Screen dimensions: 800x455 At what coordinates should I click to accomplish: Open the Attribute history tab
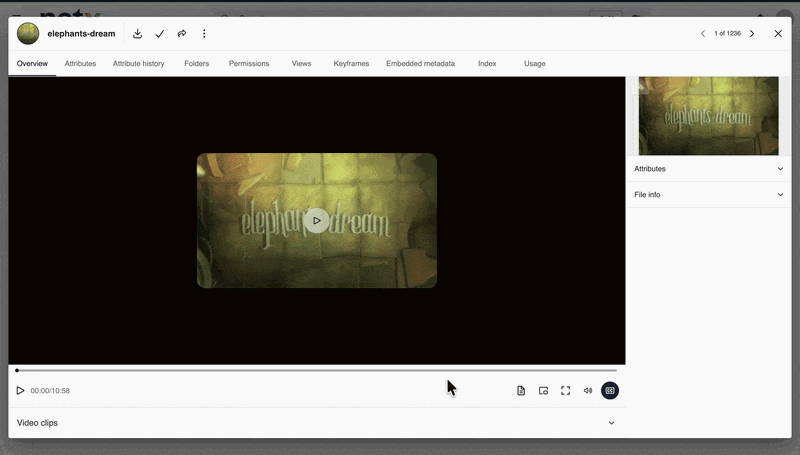(138, 64)
